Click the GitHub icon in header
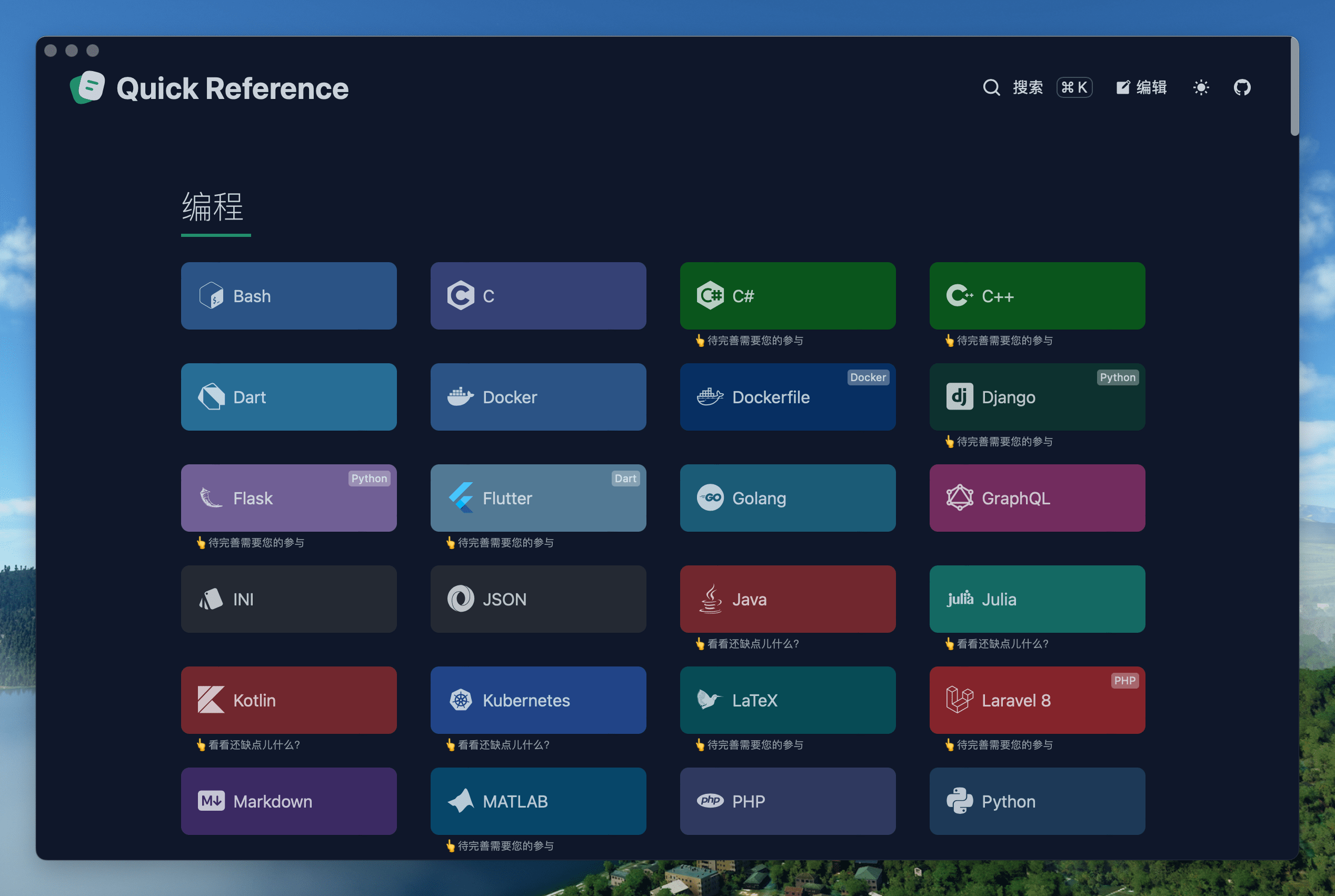This screenshot has height=896, width=1335. [1241, 87]
